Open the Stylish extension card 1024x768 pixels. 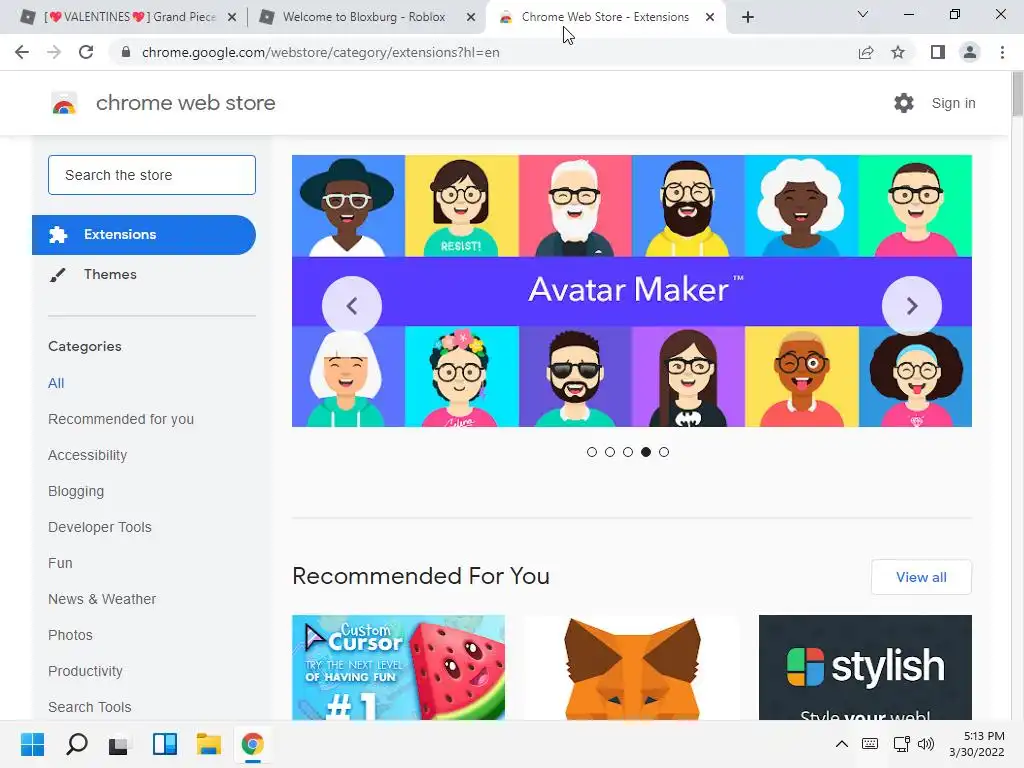pos(865,667)
